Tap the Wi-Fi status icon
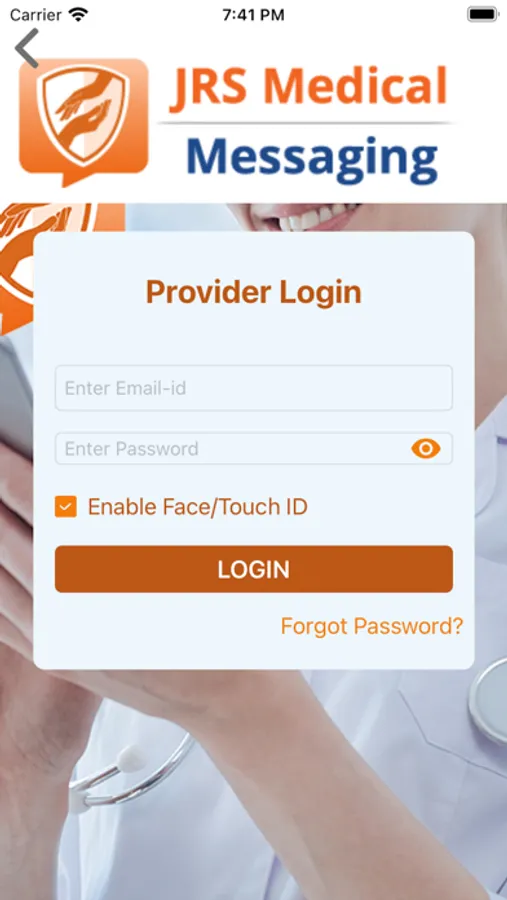507x900 pixels. [77, 14]
